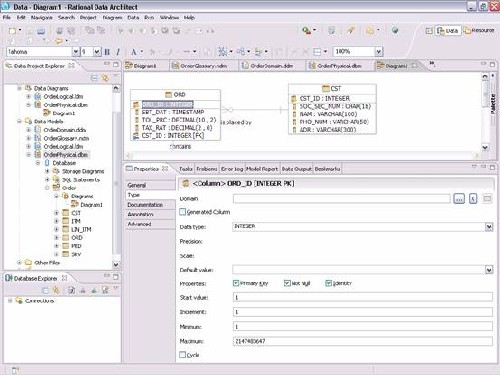Open the font size dropdown
Viewport: 500px width, 375px height.
click(x=97, y=52)
